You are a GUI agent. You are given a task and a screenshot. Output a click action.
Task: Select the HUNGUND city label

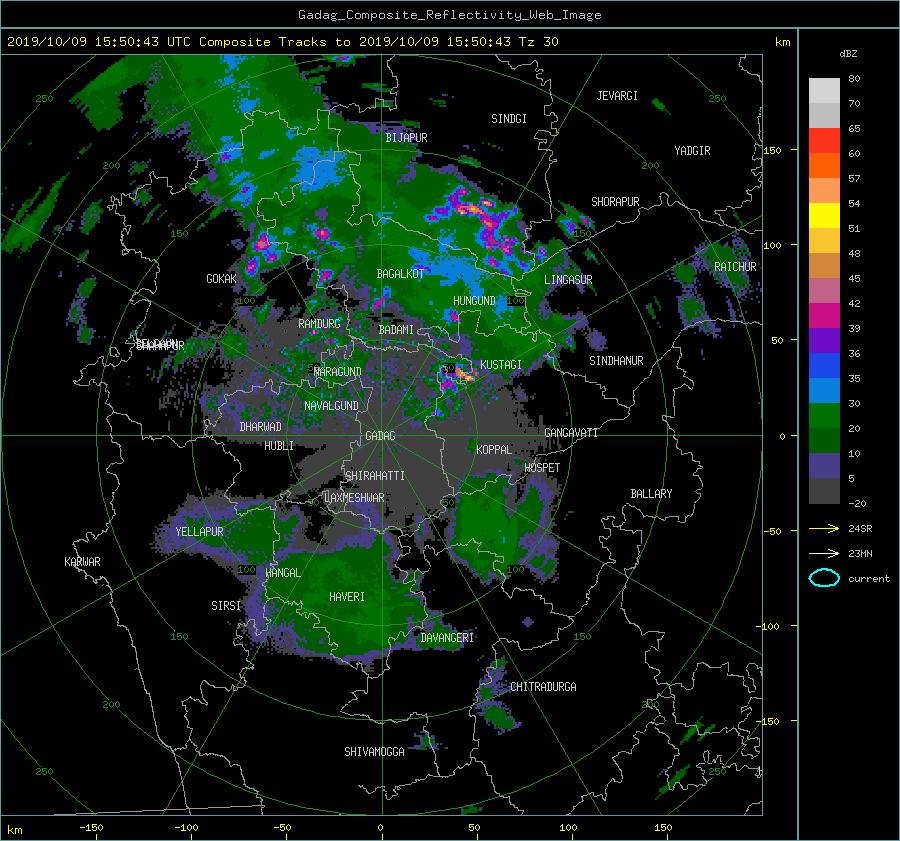tap(474, 301)
